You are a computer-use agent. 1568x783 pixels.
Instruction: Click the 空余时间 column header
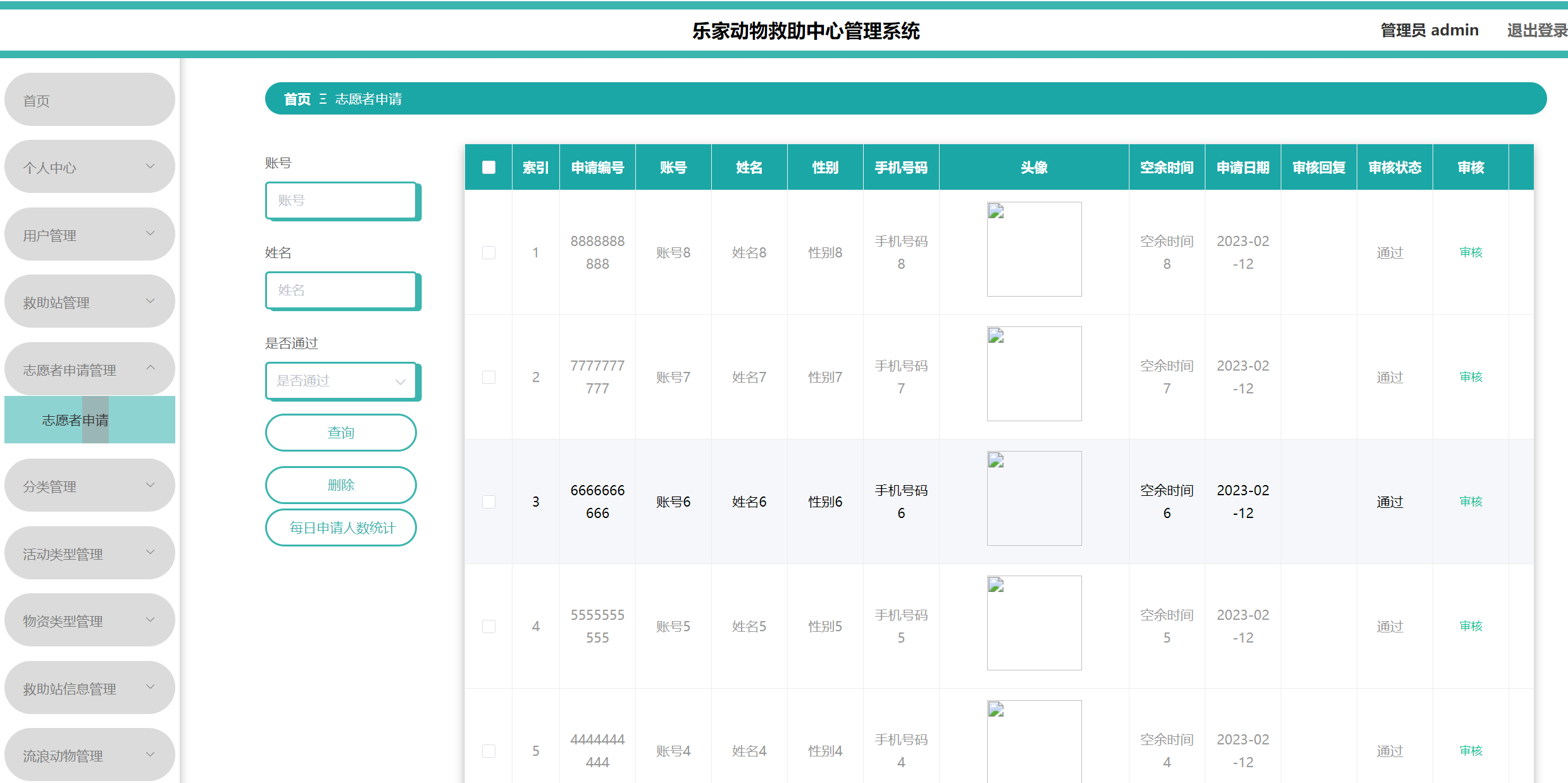click(1167, 168)
